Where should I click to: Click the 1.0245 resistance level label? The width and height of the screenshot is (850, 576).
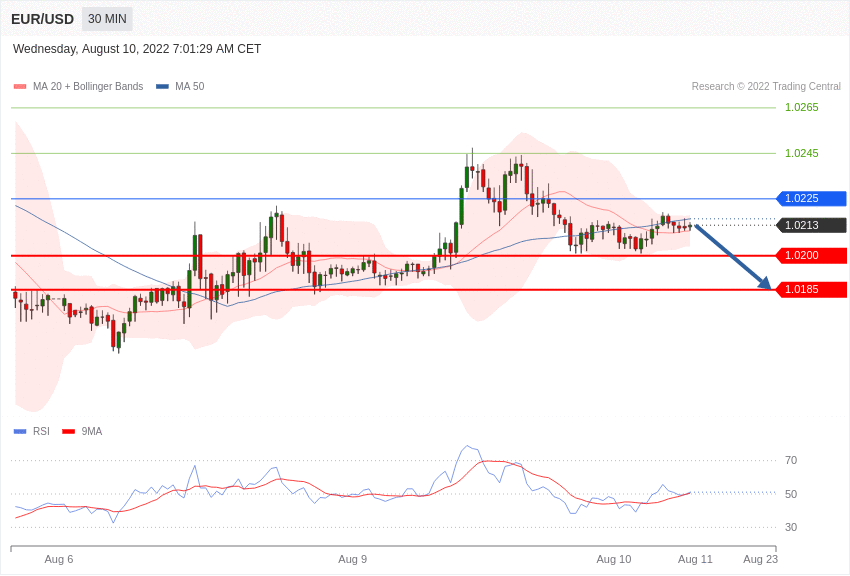click(x=802, y=153)
